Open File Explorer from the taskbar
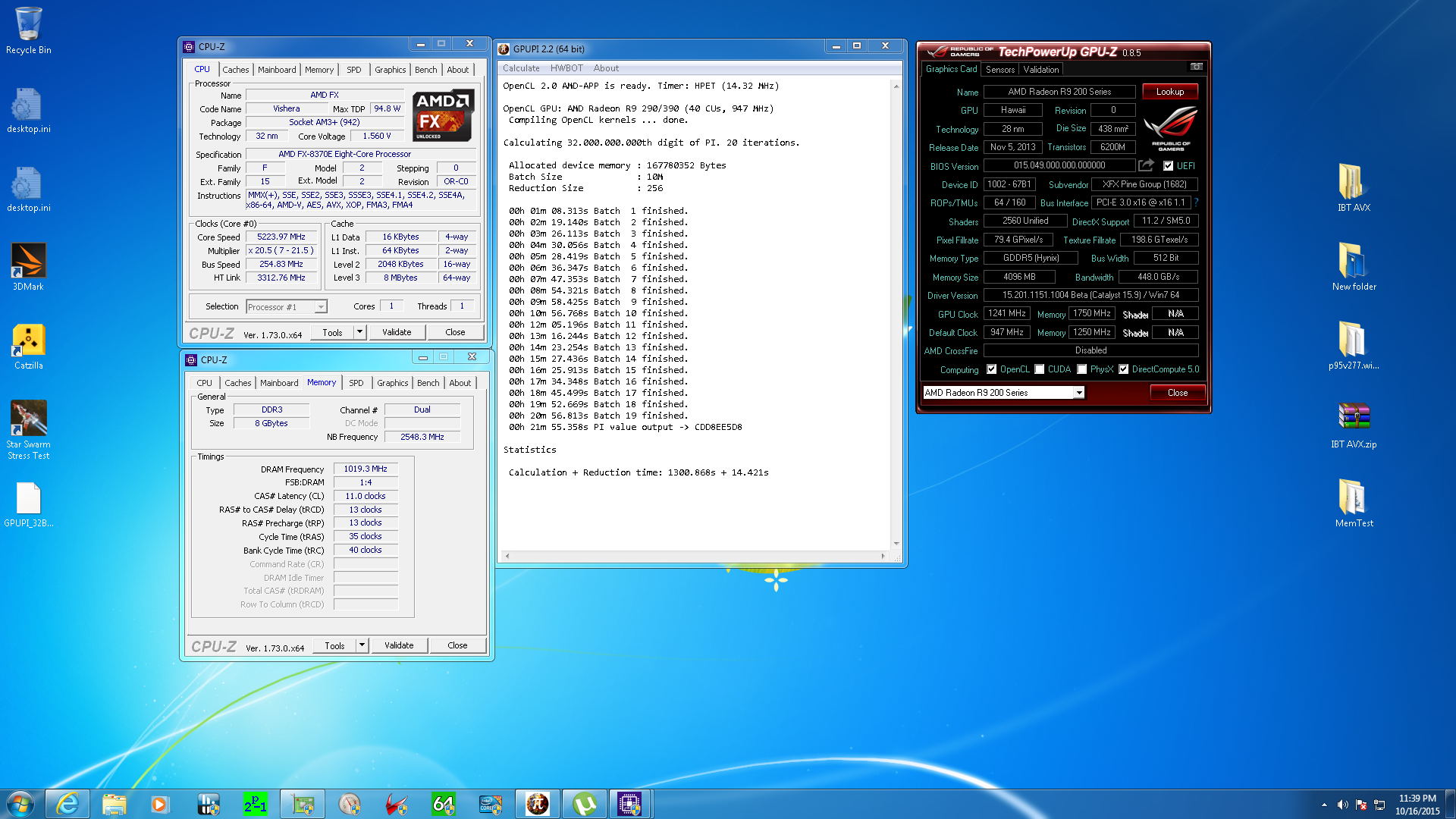 114,804
